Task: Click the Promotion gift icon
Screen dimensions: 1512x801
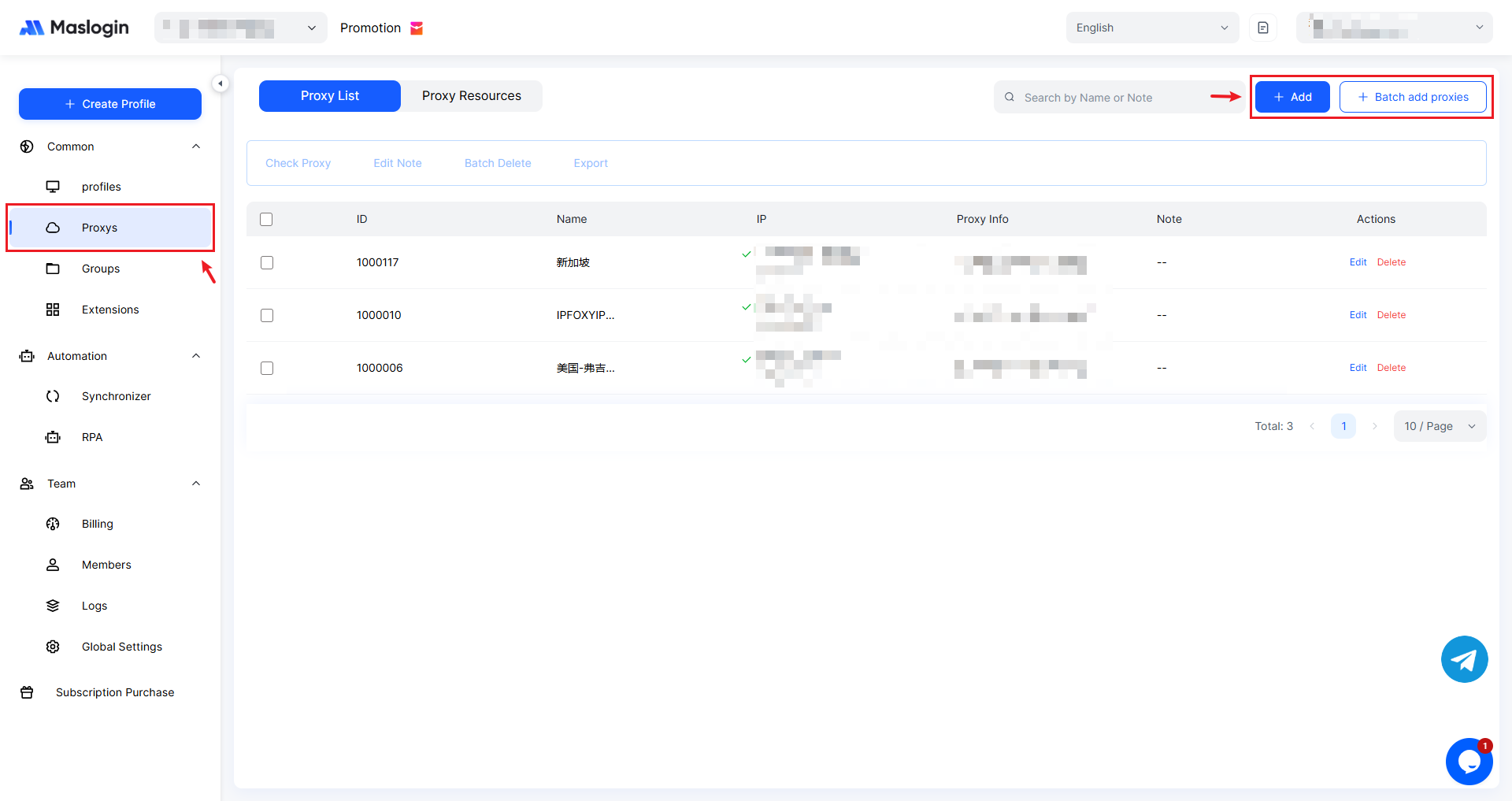Action: 417,28
